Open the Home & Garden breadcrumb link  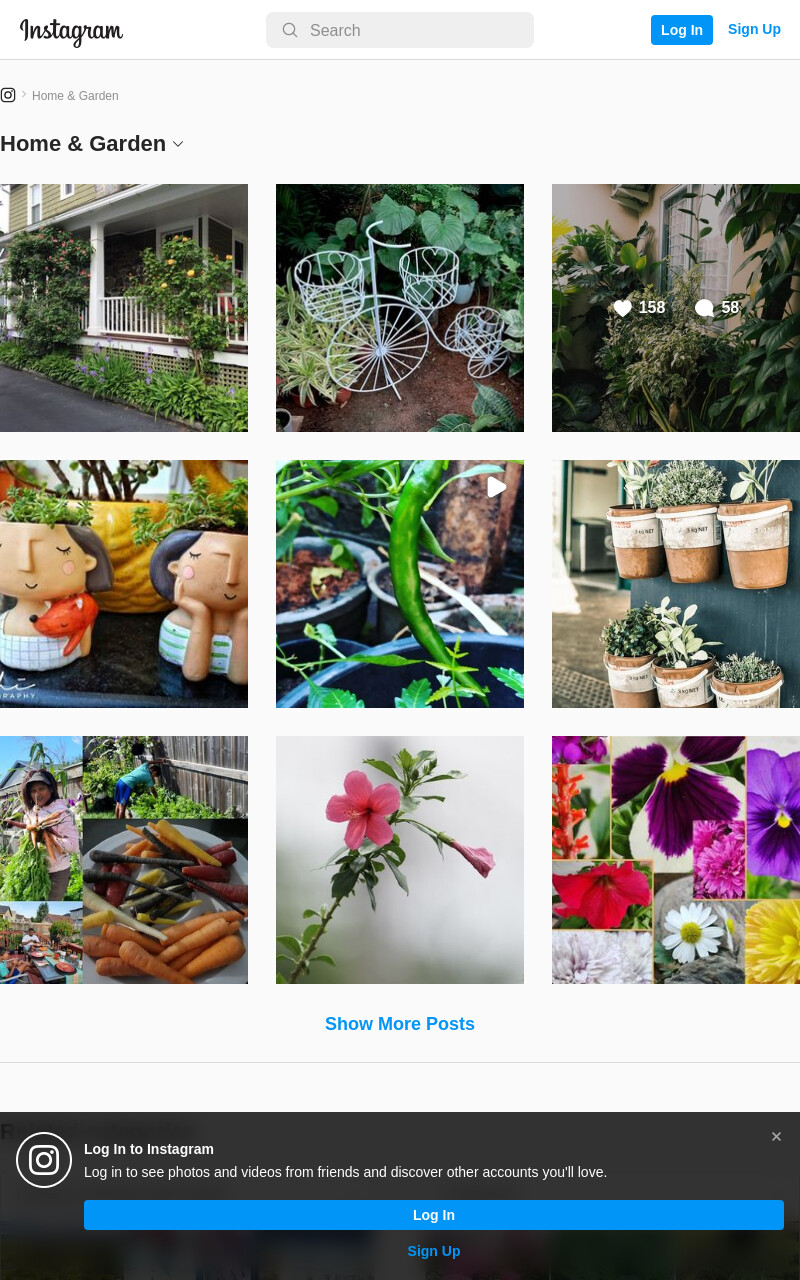click(x=75, y=96)
